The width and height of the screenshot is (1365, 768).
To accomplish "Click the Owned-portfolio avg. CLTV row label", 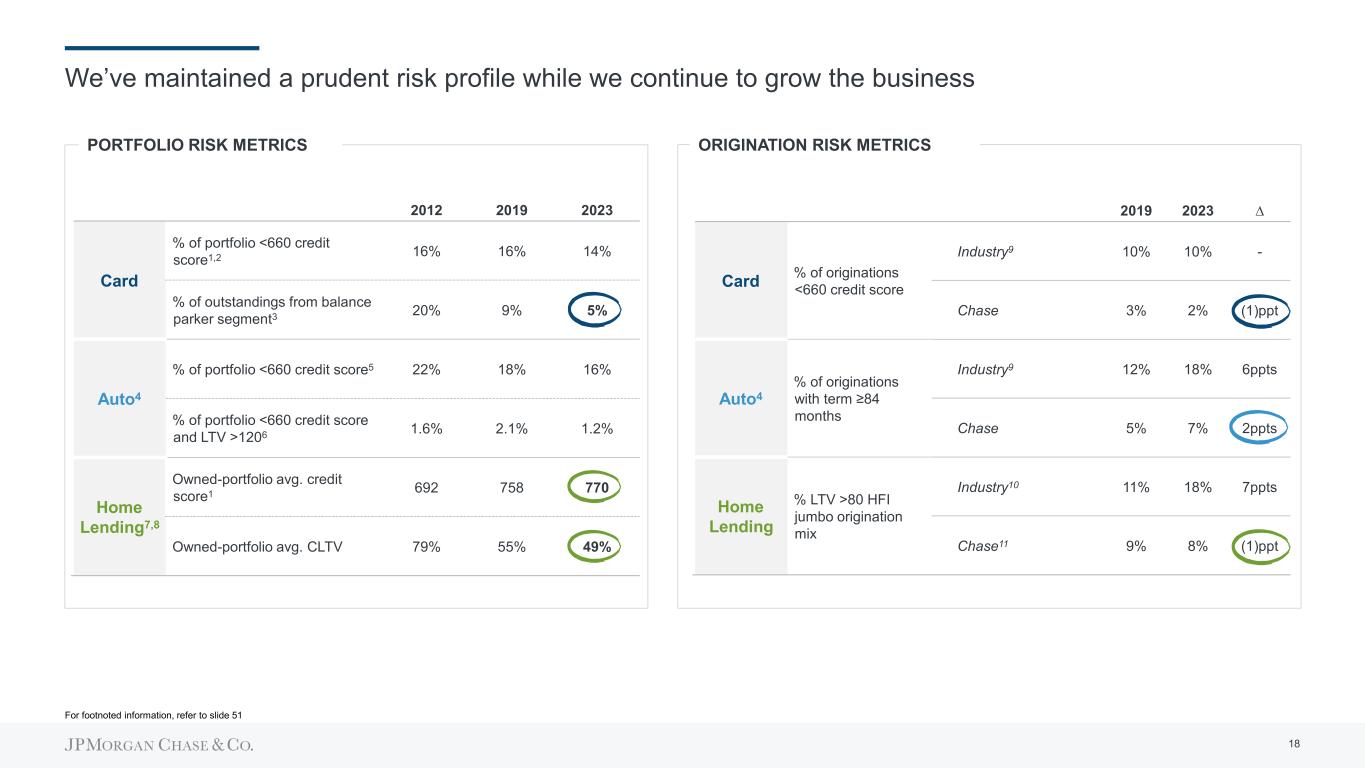I will [258, 546].
